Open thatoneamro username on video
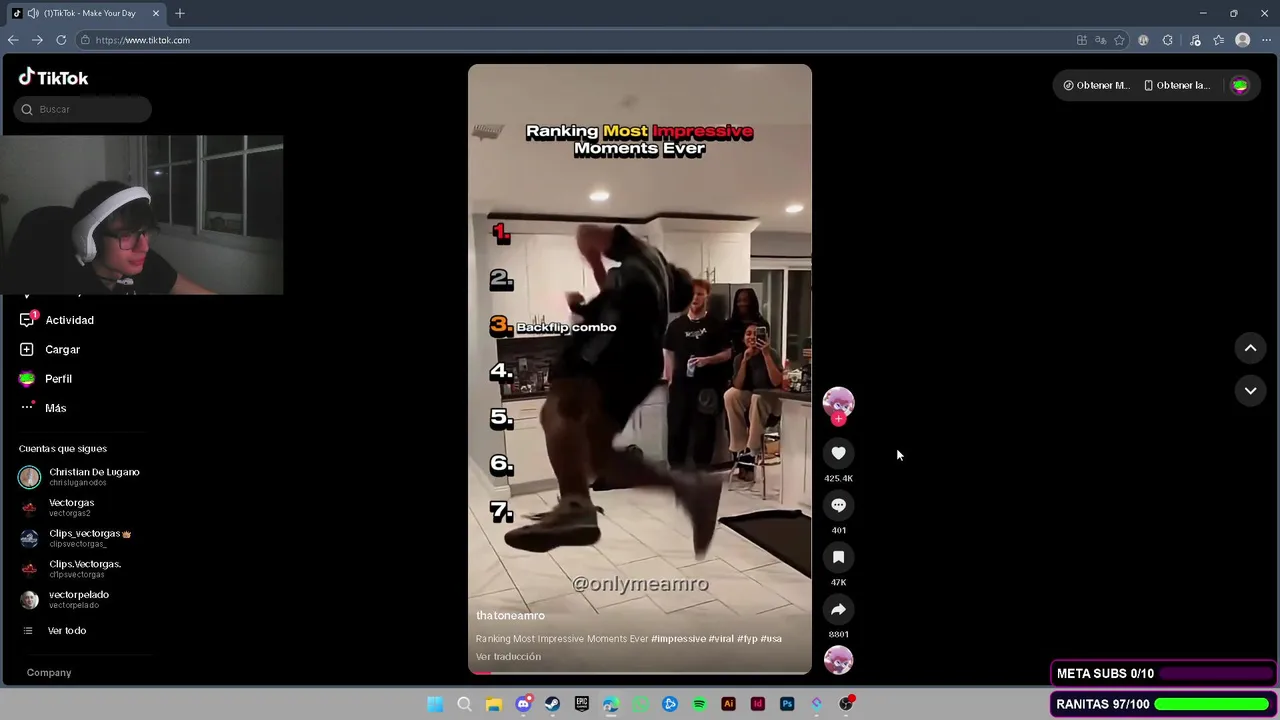This screenshot has height=720, width=1280. coord(510,615)
